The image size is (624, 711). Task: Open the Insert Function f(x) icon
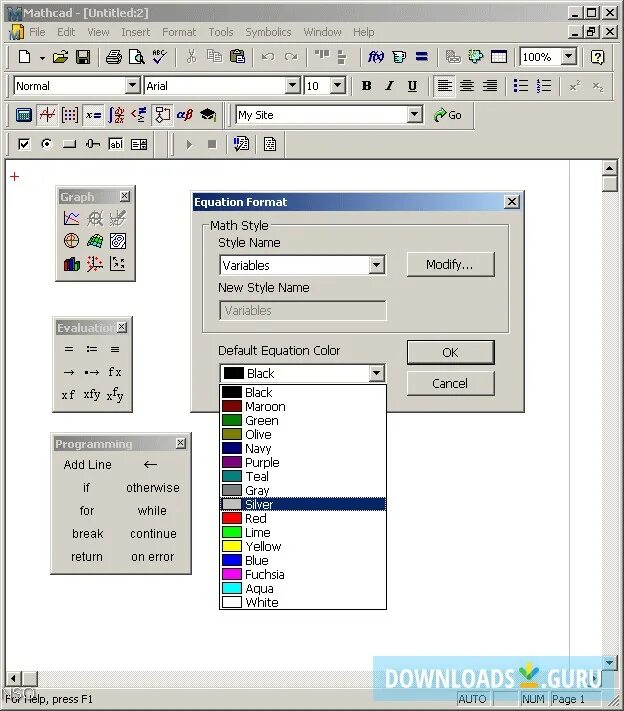tap(376, 57)
